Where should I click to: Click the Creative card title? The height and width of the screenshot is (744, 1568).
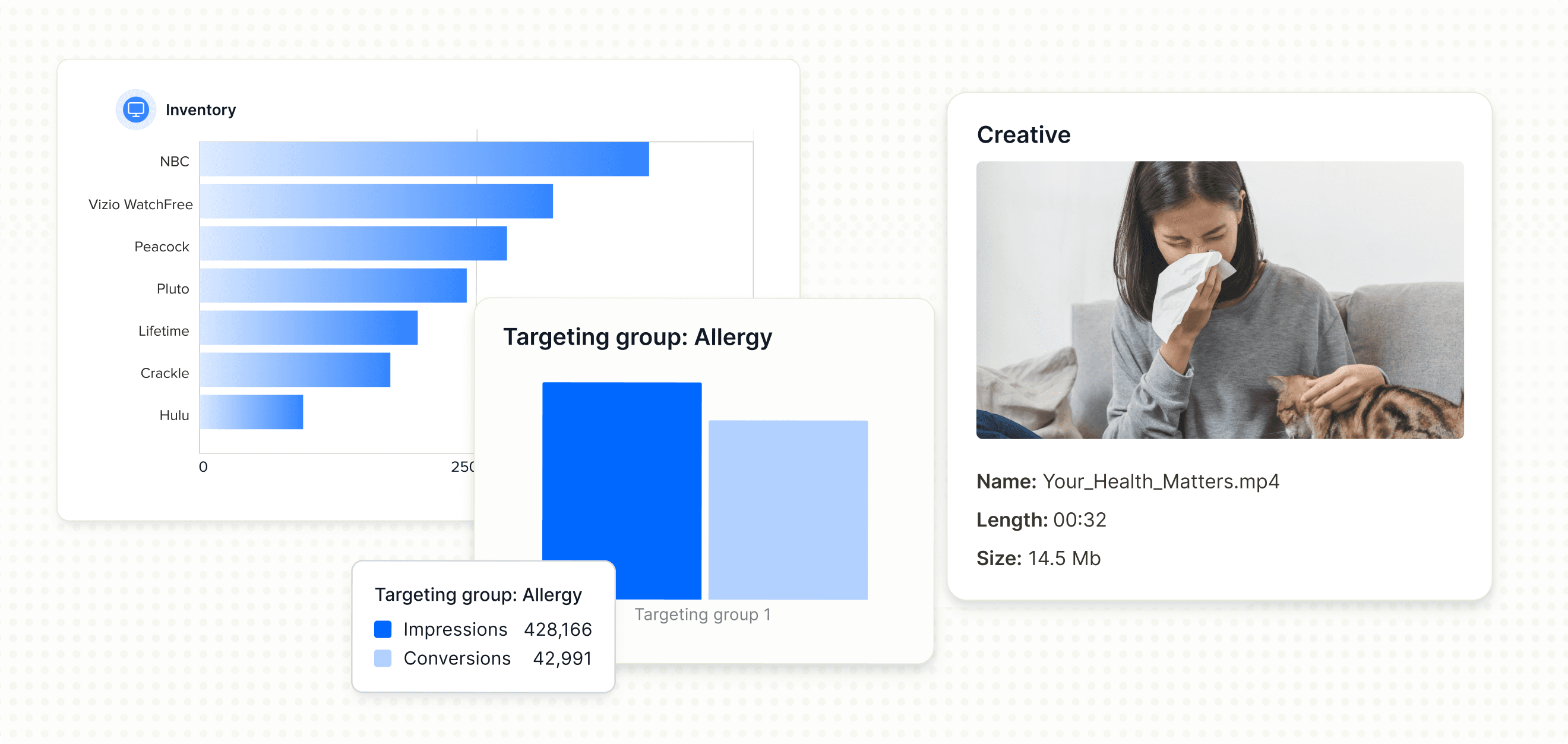point(1023,134)
